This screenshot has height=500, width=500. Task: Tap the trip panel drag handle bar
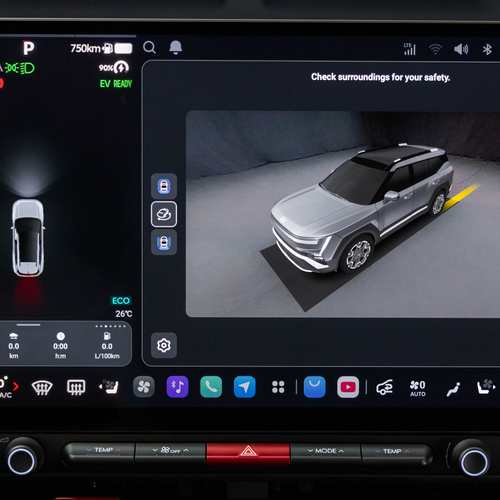point(29,325)
